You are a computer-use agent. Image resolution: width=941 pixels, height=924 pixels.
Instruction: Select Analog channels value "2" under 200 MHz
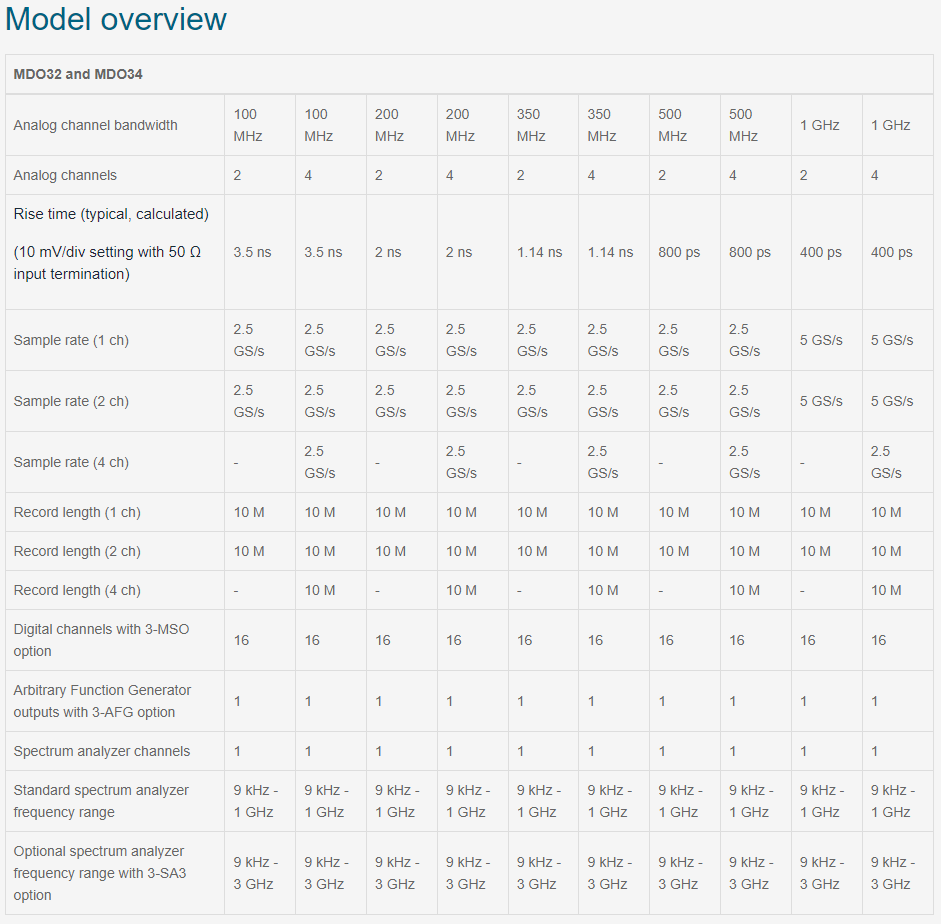379,175
